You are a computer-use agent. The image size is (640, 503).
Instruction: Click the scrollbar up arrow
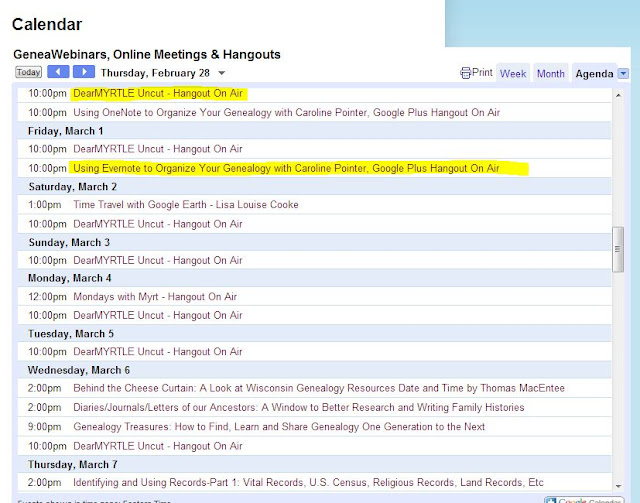618,95
